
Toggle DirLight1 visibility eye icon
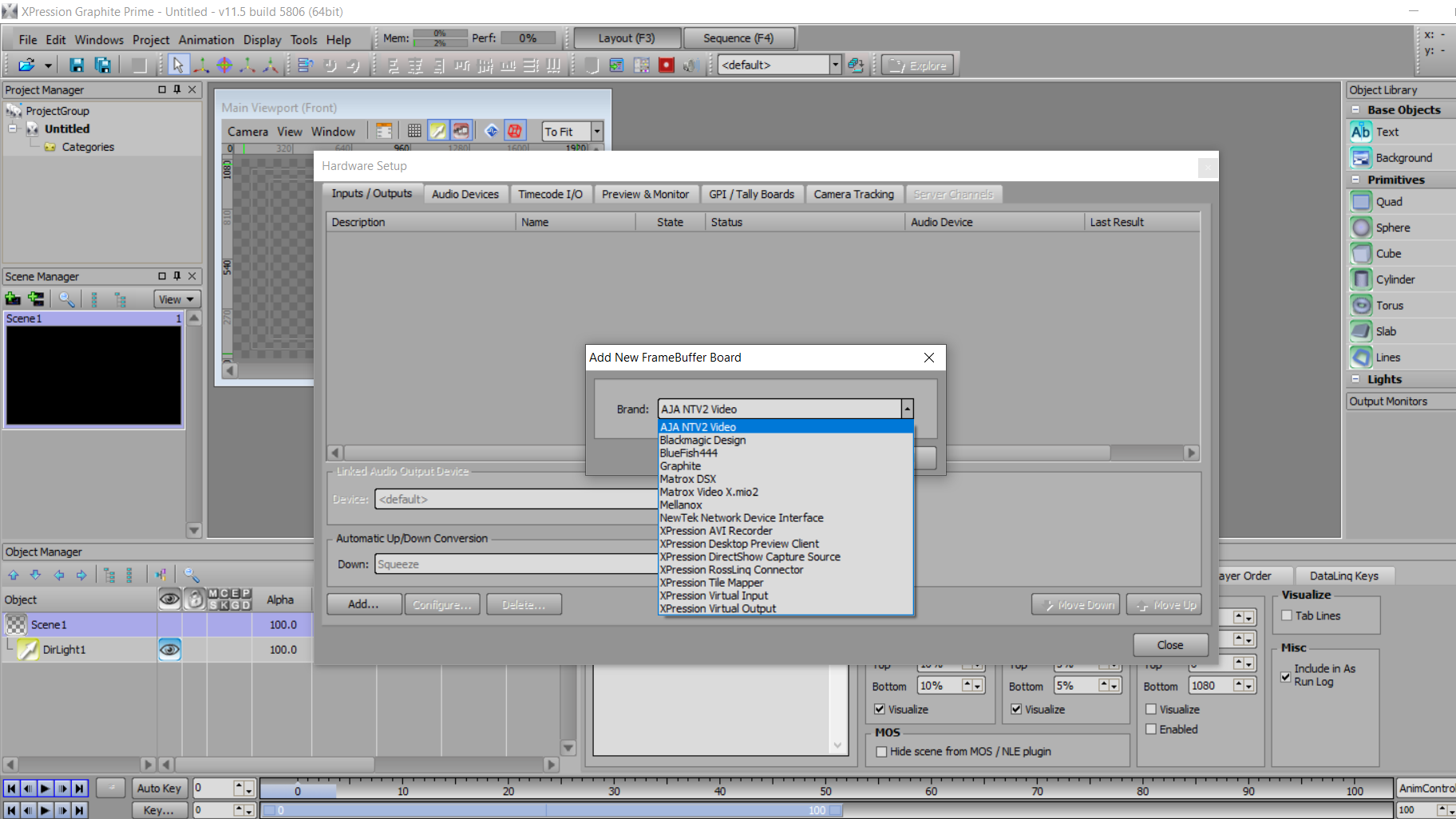point(169,650)
